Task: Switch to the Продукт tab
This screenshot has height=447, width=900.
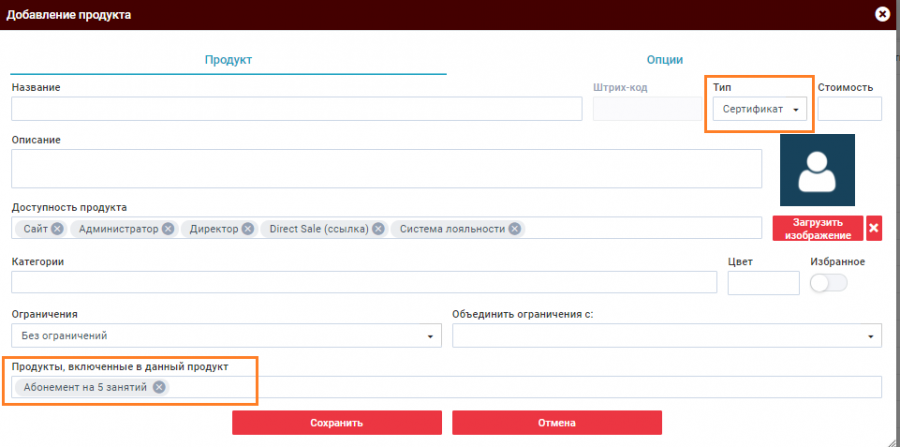Action: click(228, 60)
